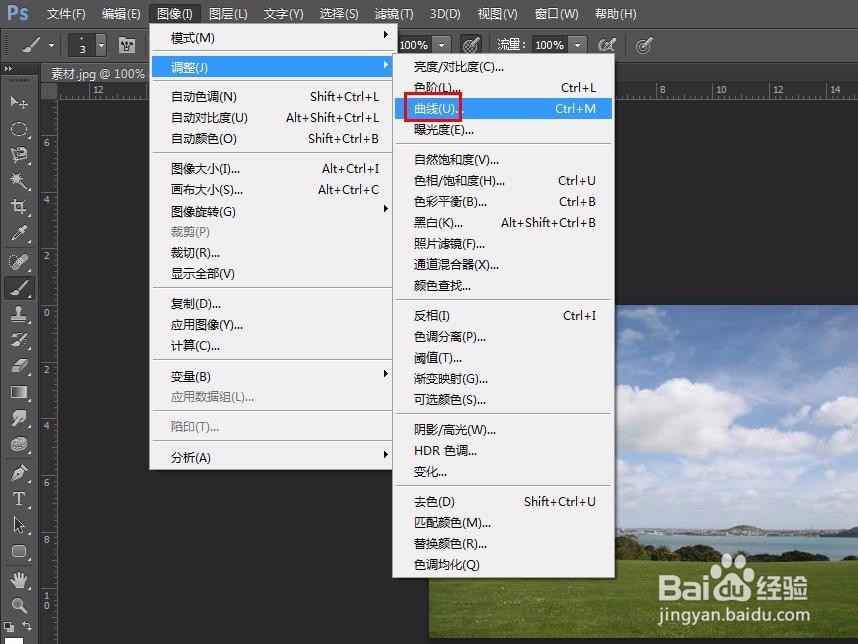Viewport: 858px width, 644px height.
Task: Choose 画布大小(S) command
Action: pyautogui.click(x=272, y=190)
